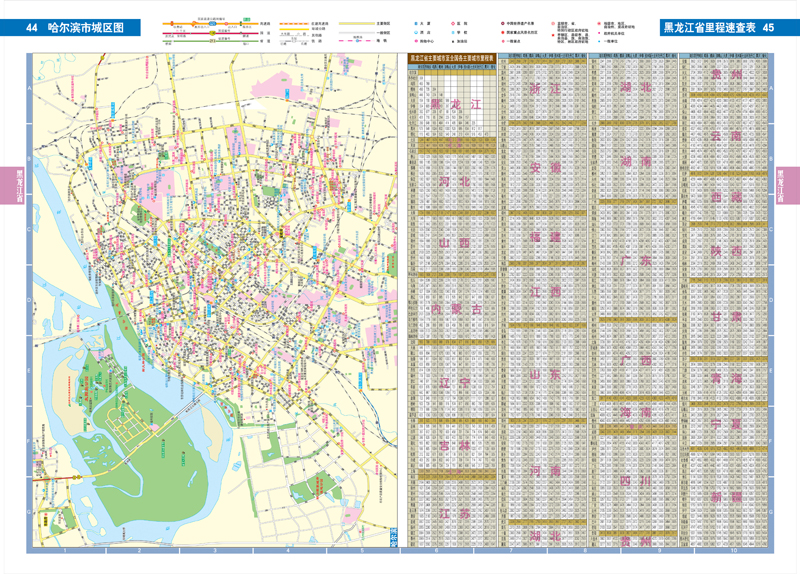Click the 黑龙江 label in mileage table
Image resolution: width=800 pixels, height=574 pixels.
[x=456, y=105]
